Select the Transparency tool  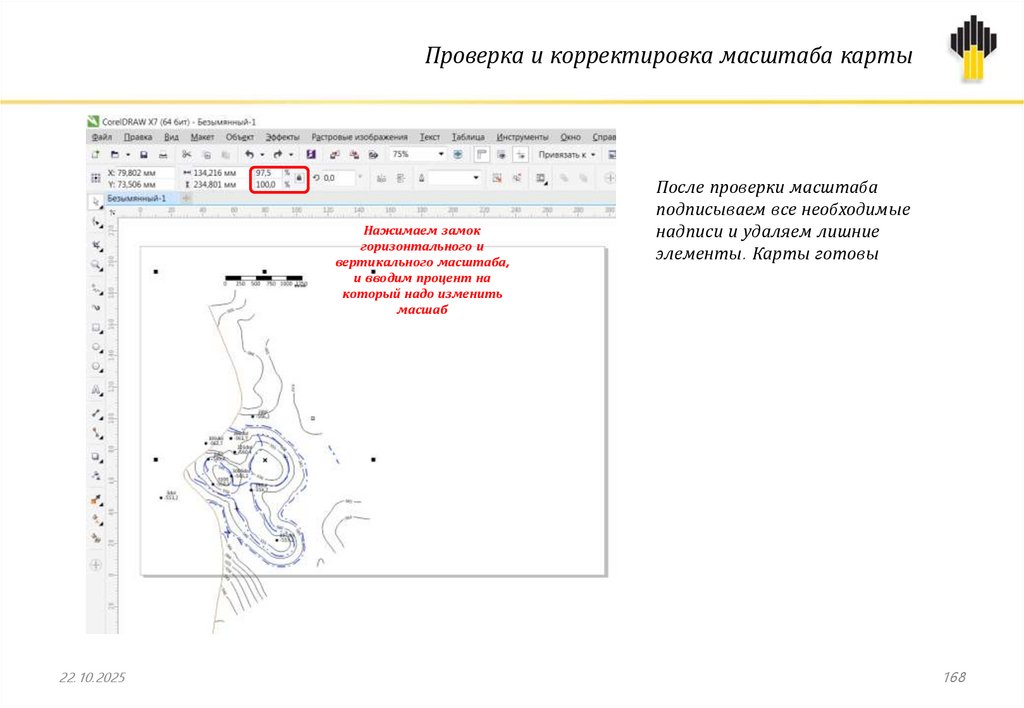(96, 475)
